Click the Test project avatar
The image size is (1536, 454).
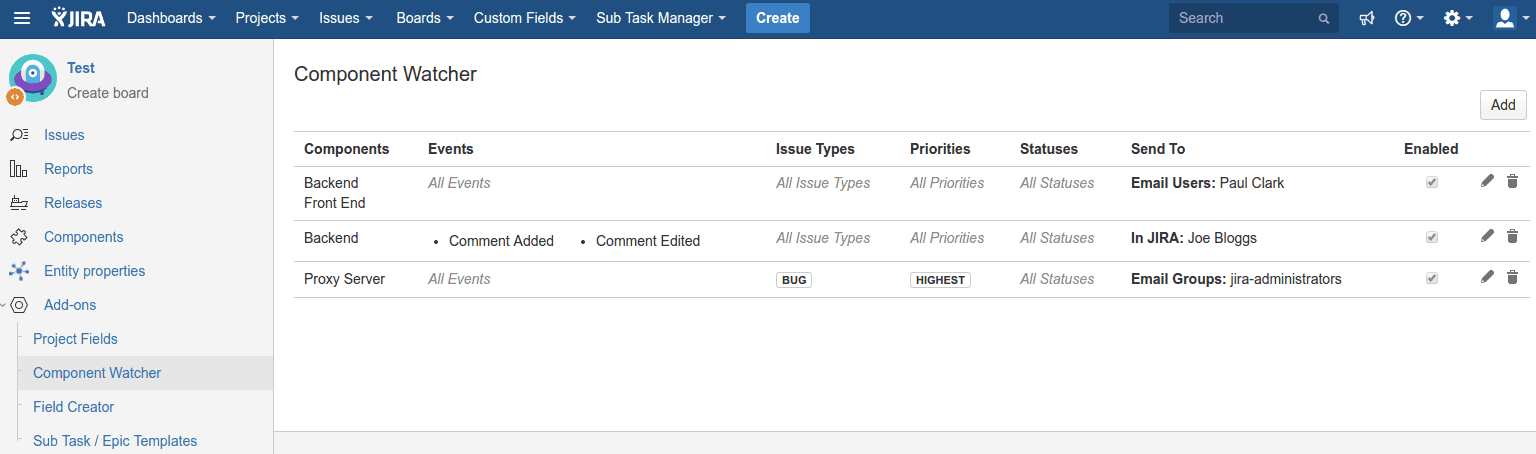(32, 78)
